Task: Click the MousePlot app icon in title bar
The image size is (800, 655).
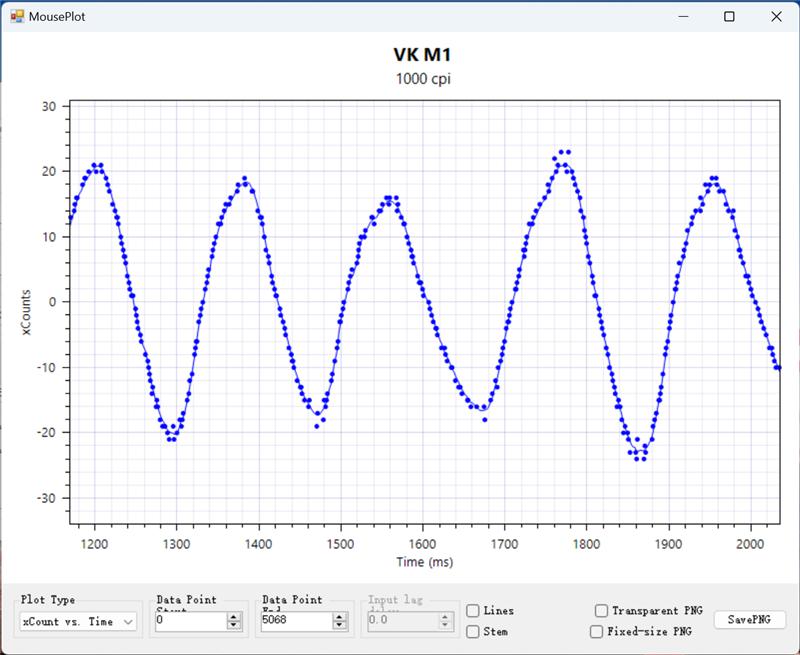Action: coord(17,16)
